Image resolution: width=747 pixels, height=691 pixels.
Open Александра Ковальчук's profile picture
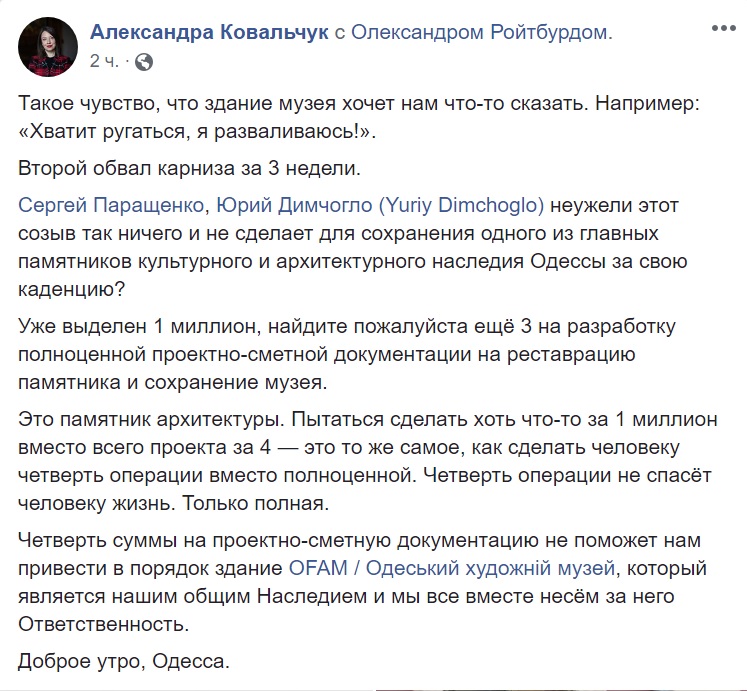48,47
